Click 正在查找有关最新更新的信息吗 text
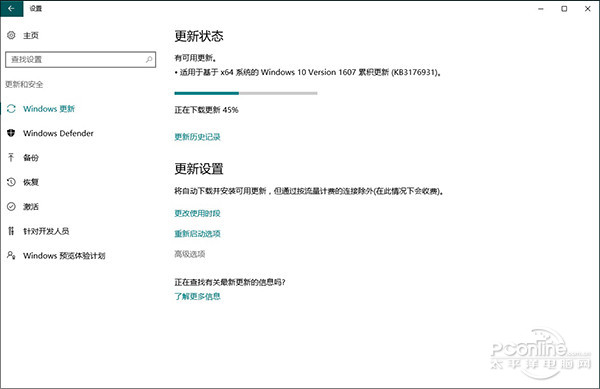The image size is (600, 389). (x=230, y=282)
